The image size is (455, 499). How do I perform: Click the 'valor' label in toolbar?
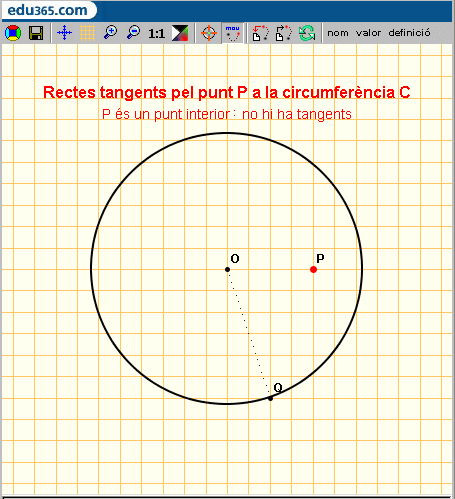point(368,33)
